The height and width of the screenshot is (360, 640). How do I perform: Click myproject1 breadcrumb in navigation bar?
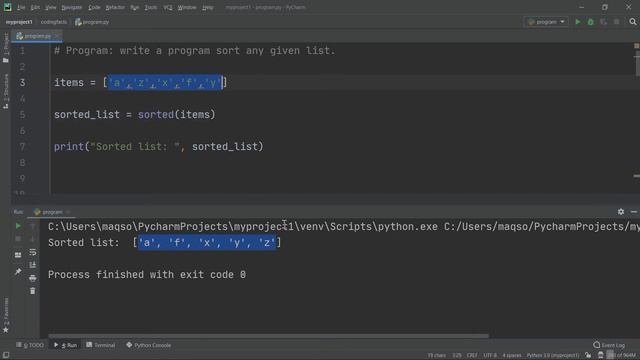[19, 22]
